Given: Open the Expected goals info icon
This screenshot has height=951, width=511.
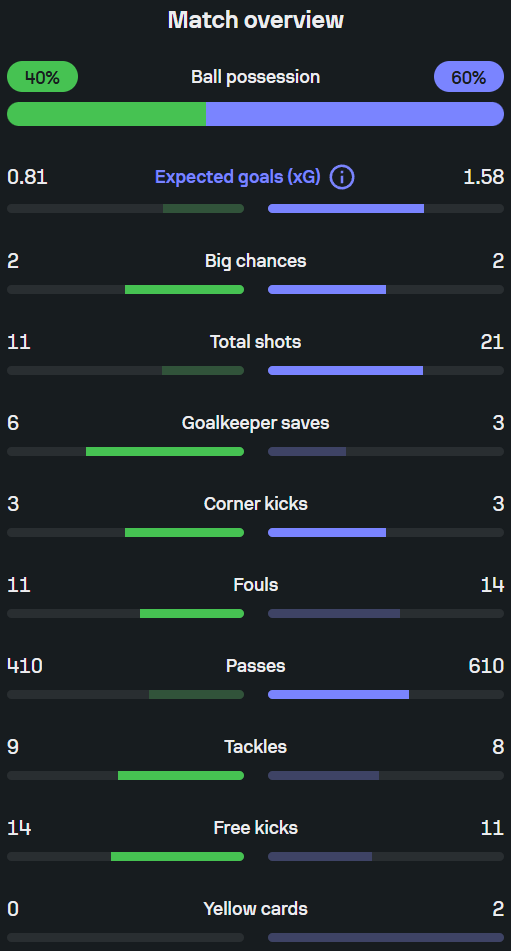Looking at the screenshot, I should point(342,178).
